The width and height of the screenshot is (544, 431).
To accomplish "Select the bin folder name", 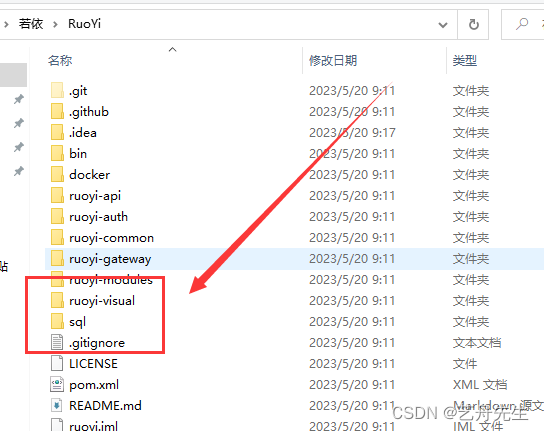I will point(78,153).
